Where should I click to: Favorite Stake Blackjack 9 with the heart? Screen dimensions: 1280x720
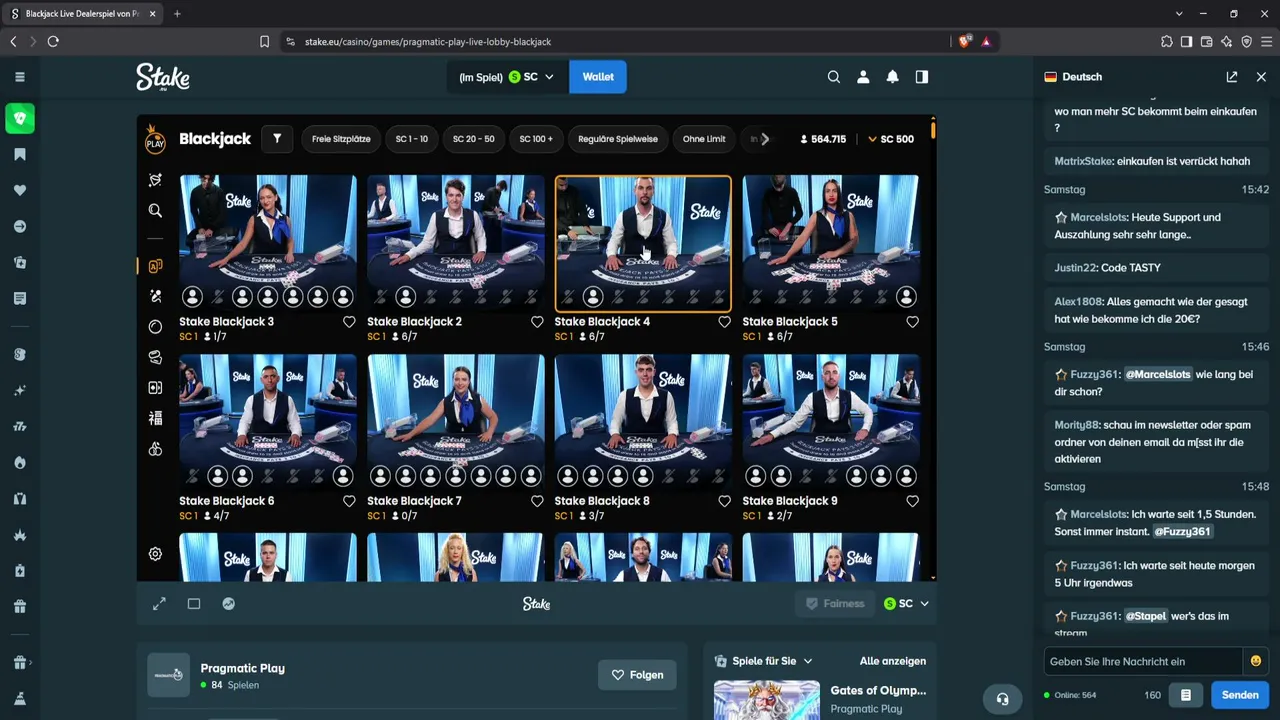click(x=912, y=501)
